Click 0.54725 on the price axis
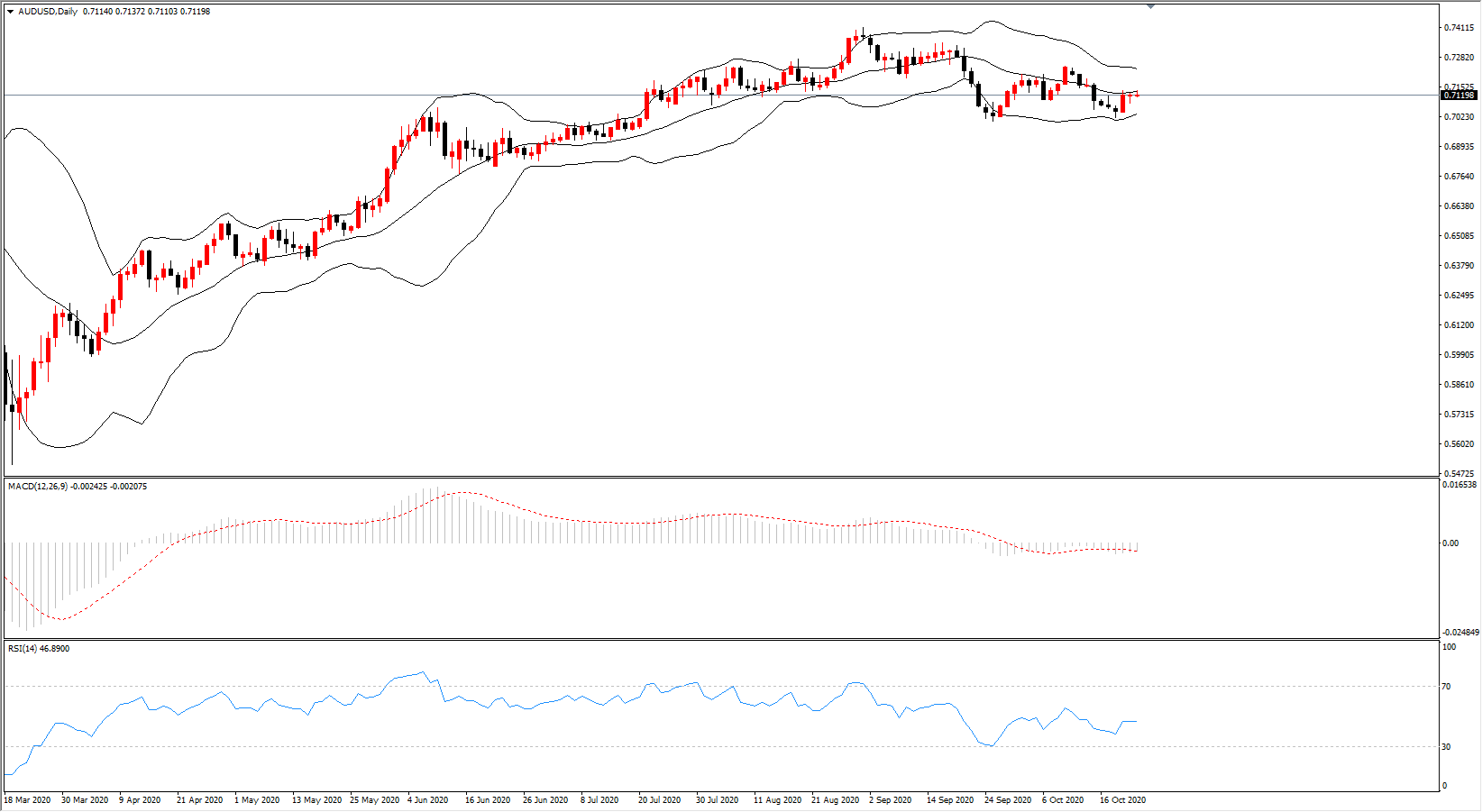The height and width of the screenshot is (812, 1482). click(1459, 473)
